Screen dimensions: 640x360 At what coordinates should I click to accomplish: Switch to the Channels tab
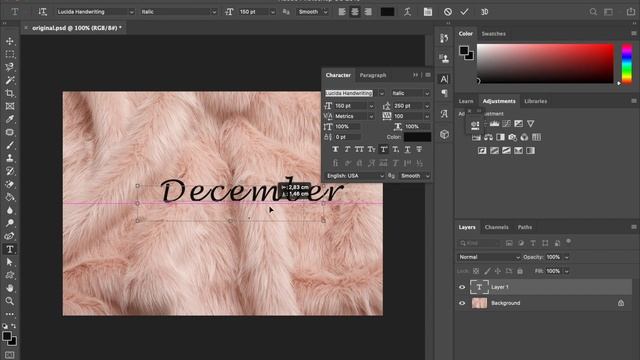tap(496, 227)
